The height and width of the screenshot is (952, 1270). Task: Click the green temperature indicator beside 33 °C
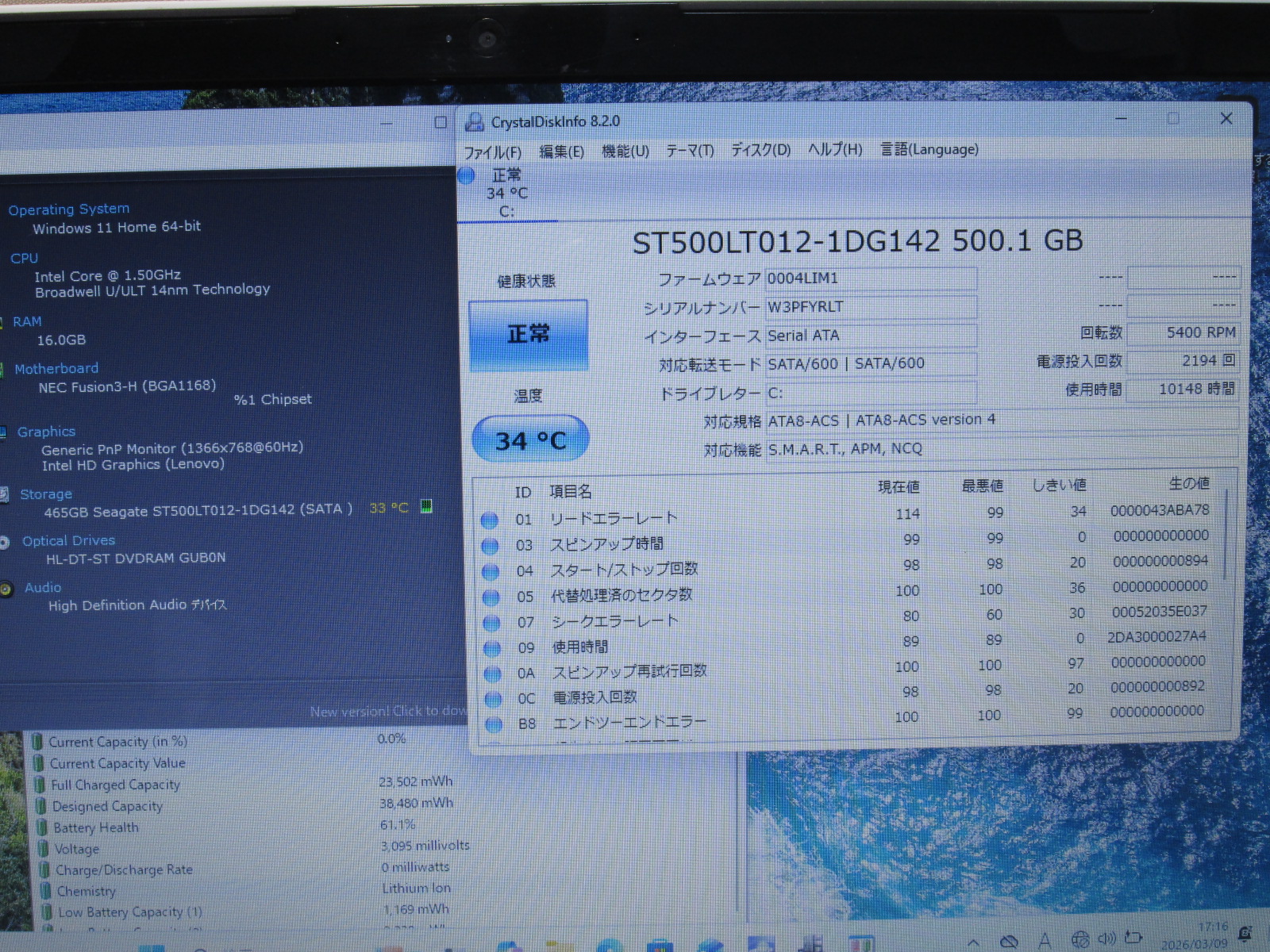click(x=426, y=506)
